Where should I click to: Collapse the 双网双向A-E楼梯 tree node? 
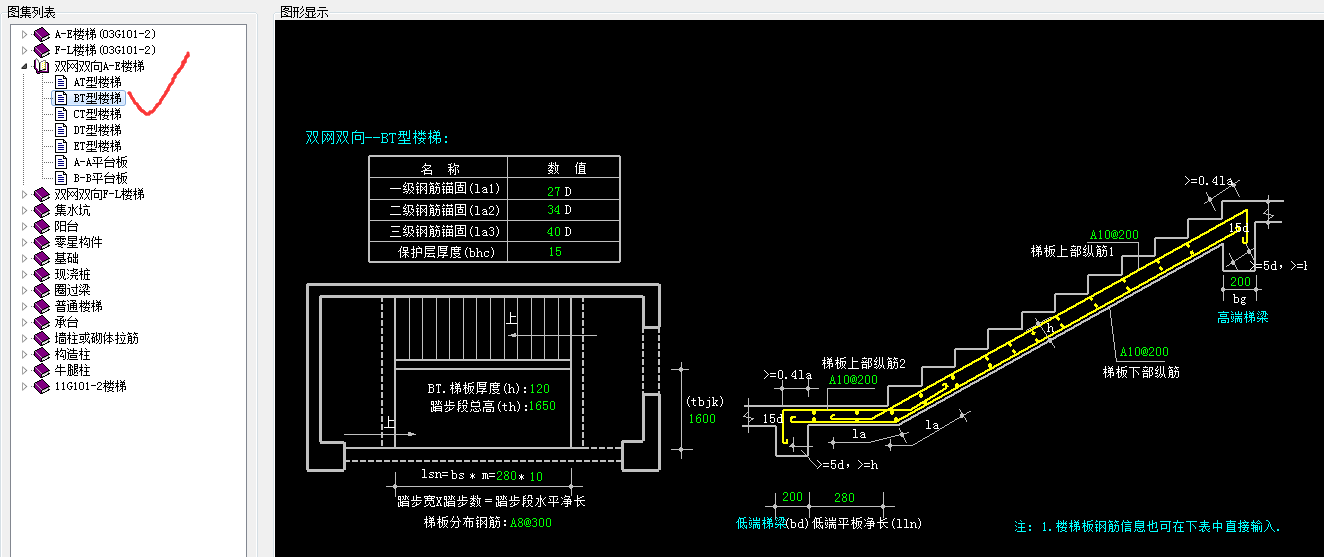[x=25, y=66]
